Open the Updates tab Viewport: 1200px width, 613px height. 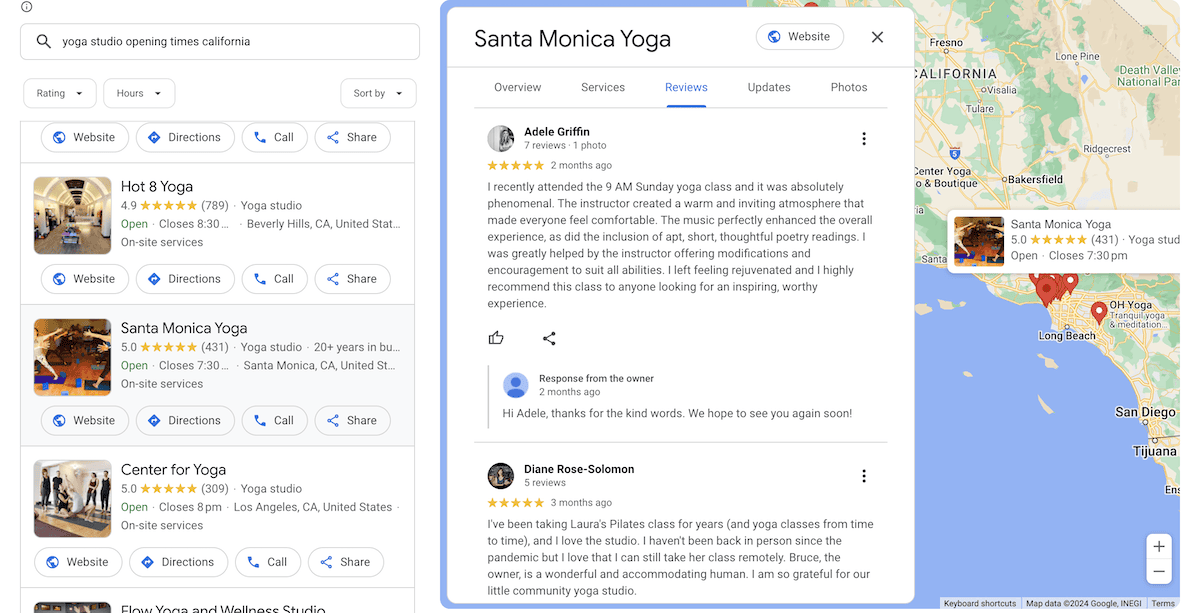coord(769,87)
